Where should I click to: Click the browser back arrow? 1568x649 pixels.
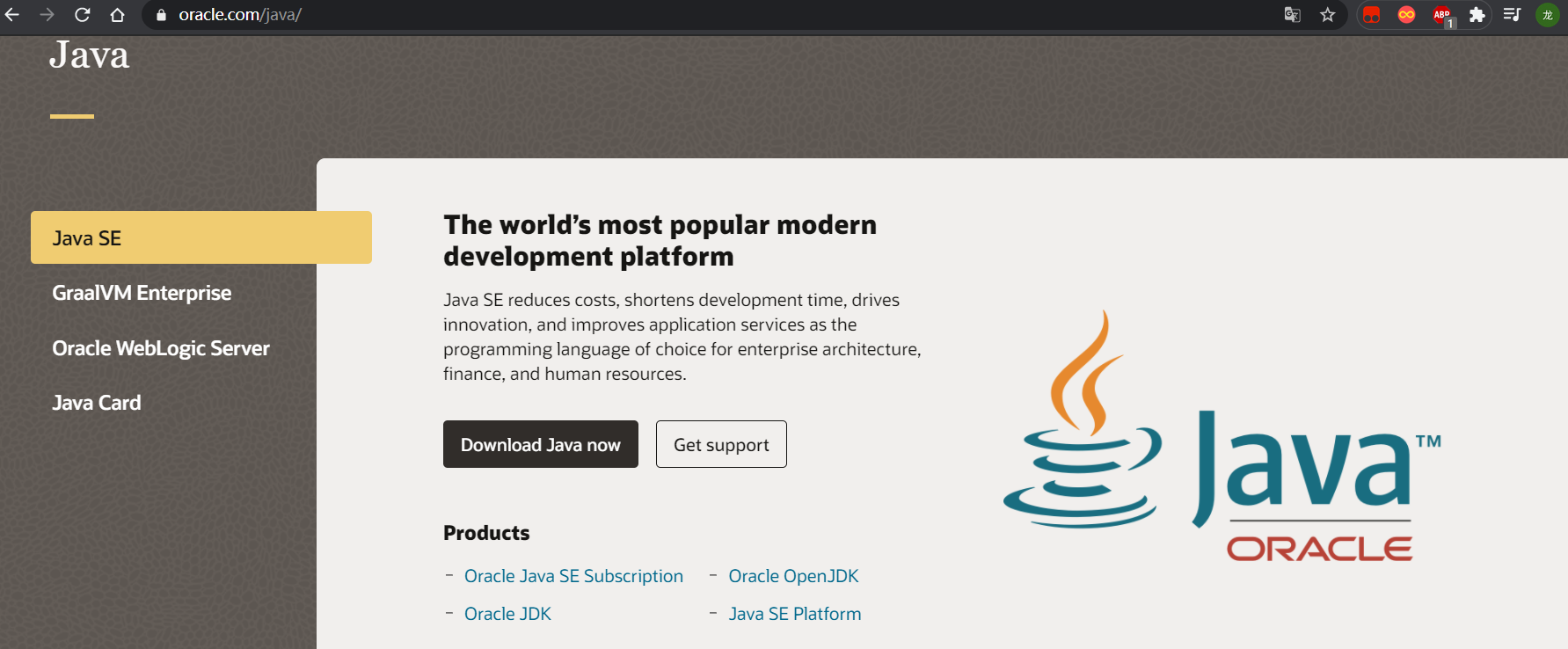pyautogui.click(x=12, y=15)
